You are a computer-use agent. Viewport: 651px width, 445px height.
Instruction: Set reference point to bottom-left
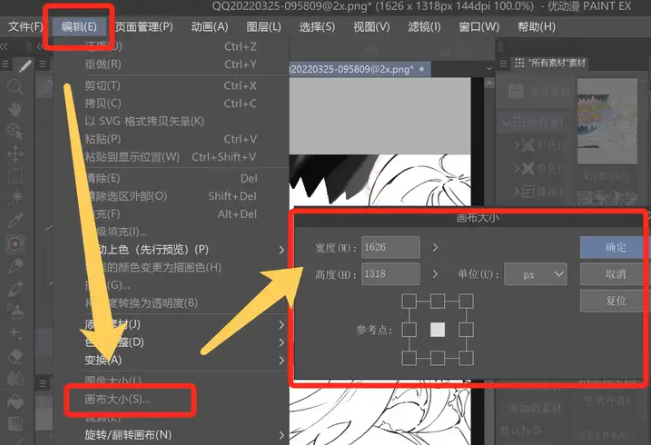(x=409, y=358)
